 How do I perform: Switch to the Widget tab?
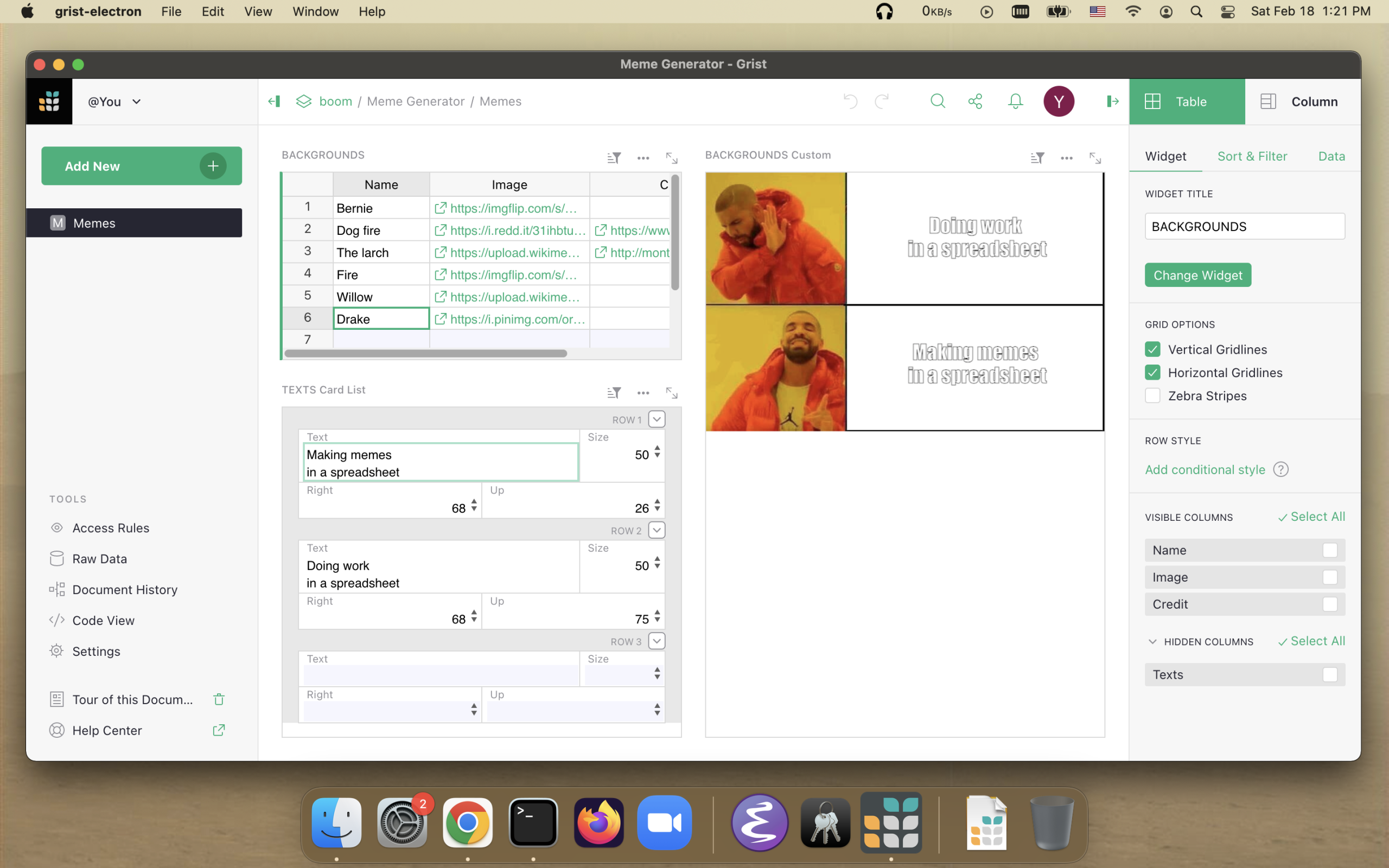(1165, 156)
